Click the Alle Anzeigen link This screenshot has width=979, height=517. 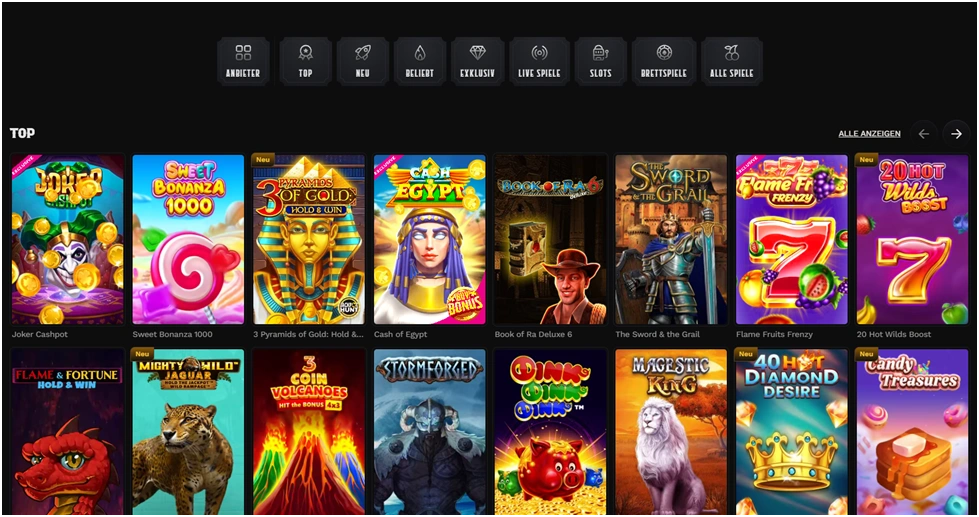tap(869, 134)
